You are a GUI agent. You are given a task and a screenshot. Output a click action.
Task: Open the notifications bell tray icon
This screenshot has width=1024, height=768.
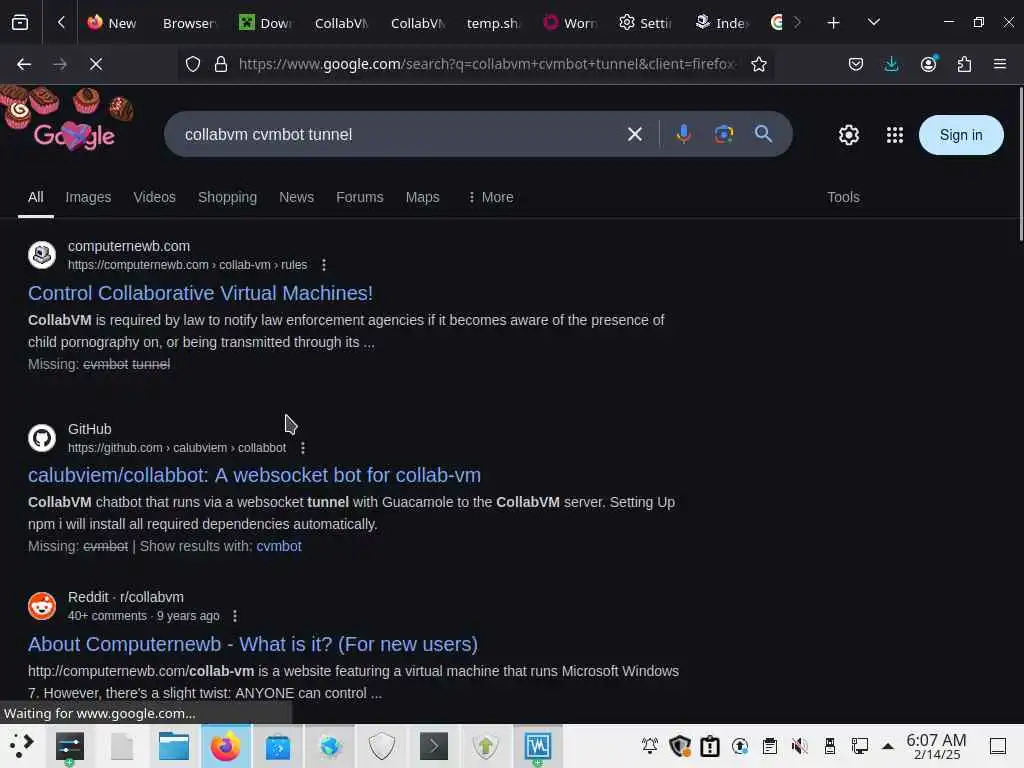pyautogui.click(x=650, y=746)
